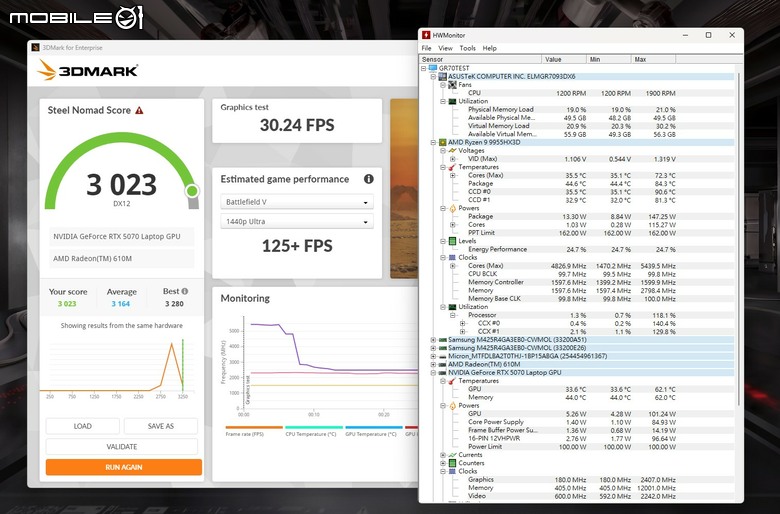780x514 pixels.
Task: Click the 3DMark logo in header
Action: (x=88, y=70)
